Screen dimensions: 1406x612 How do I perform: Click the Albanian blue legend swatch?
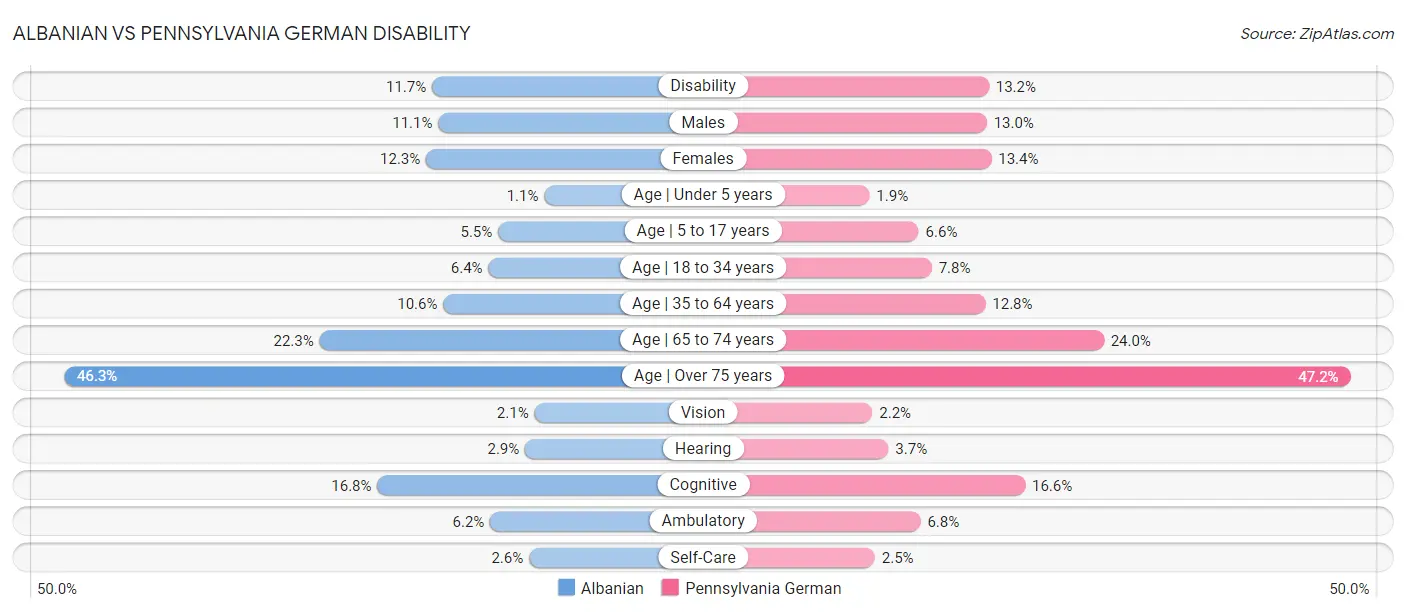[567, 588]
